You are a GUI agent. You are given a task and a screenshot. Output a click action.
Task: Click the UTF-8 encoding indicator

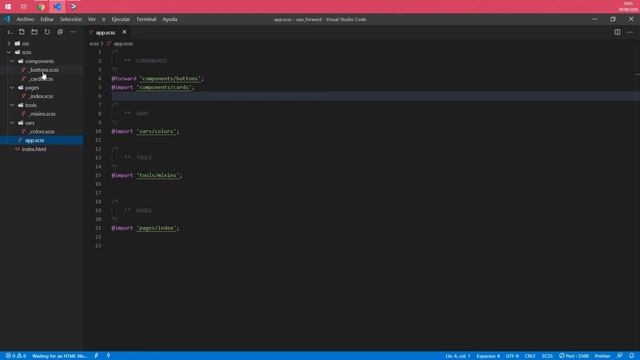(512, 356)
